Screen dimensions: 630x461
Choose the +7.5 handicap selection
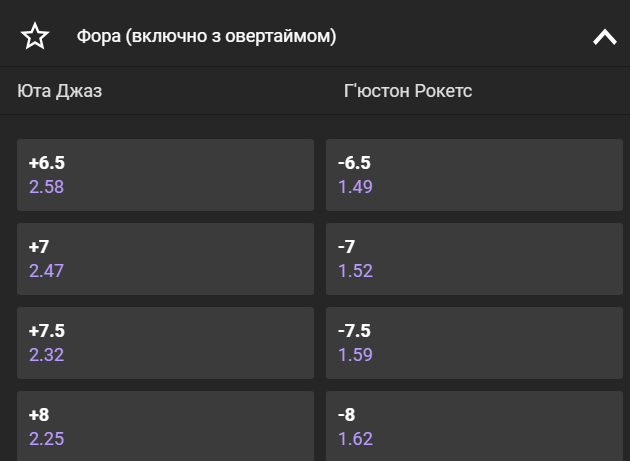166,343
